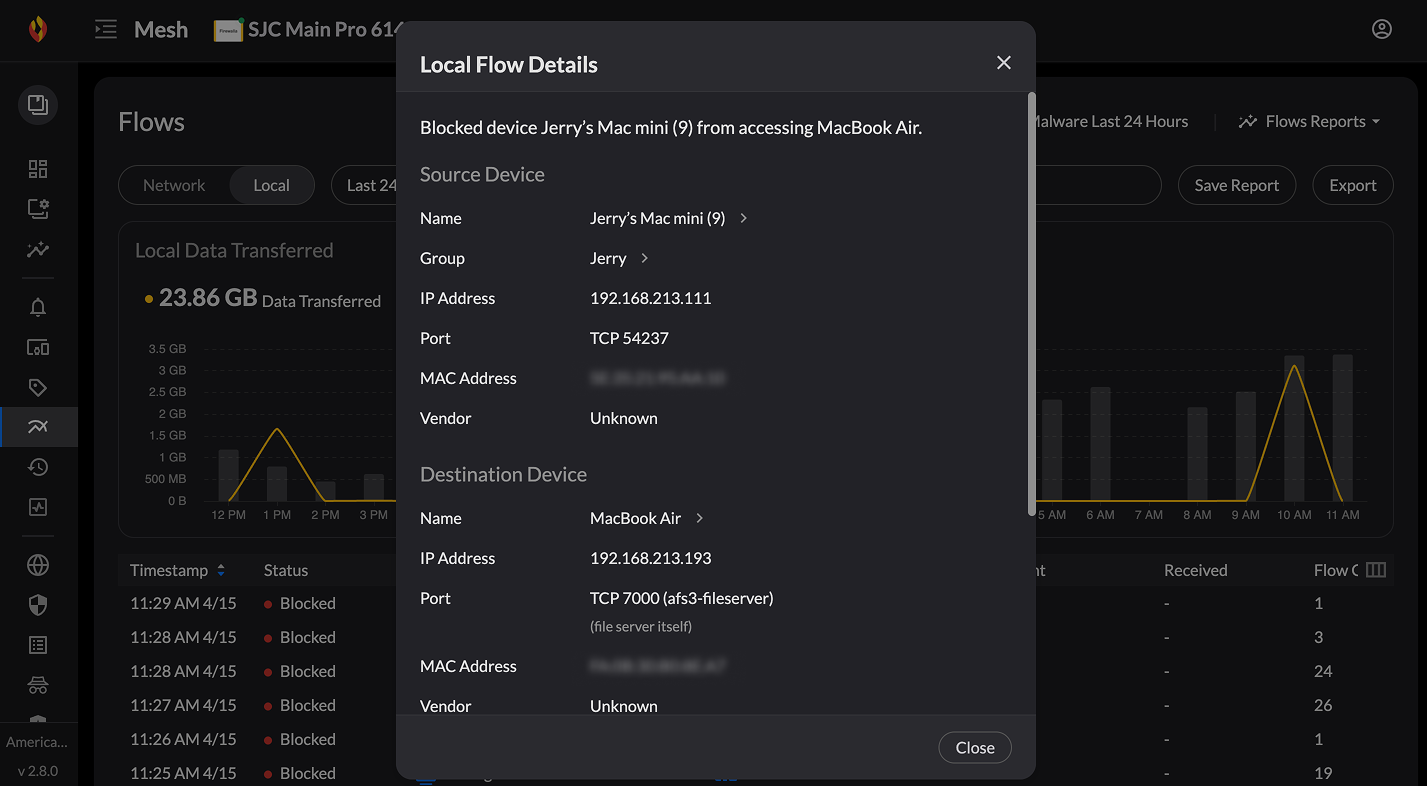Click the 1 PM chart axis label

277,515
